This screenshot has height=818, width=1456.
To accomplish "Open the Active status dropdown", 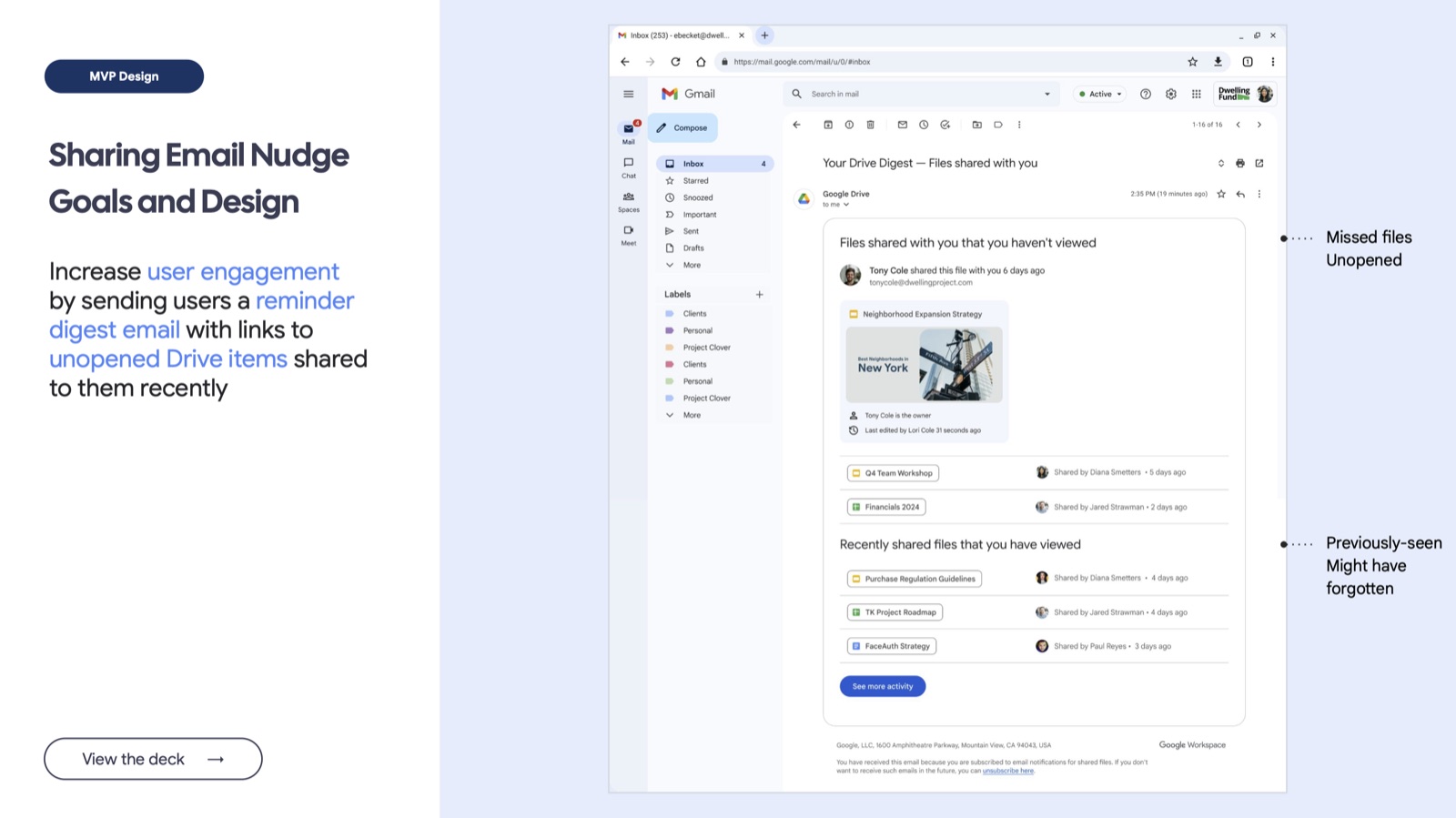I will click(1100, 94).
